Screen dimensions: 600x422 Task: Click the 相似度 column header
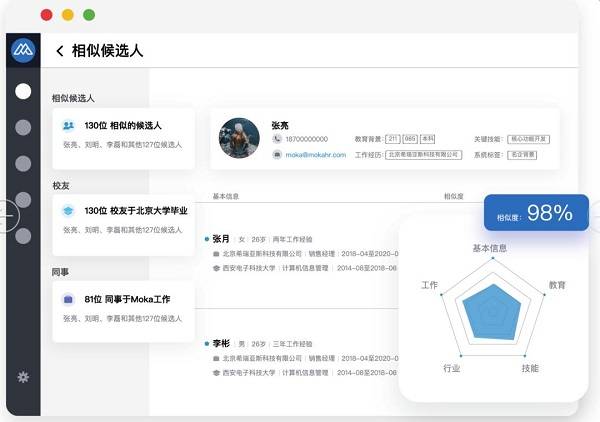(453, 196)
